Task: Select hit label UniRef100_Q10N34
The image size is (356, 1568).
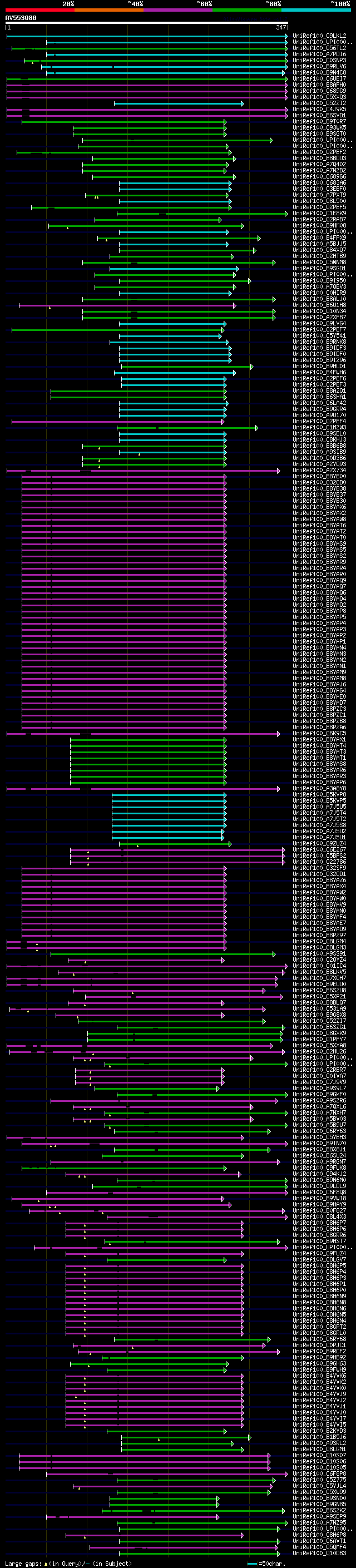Action: (x=319, y=311)
